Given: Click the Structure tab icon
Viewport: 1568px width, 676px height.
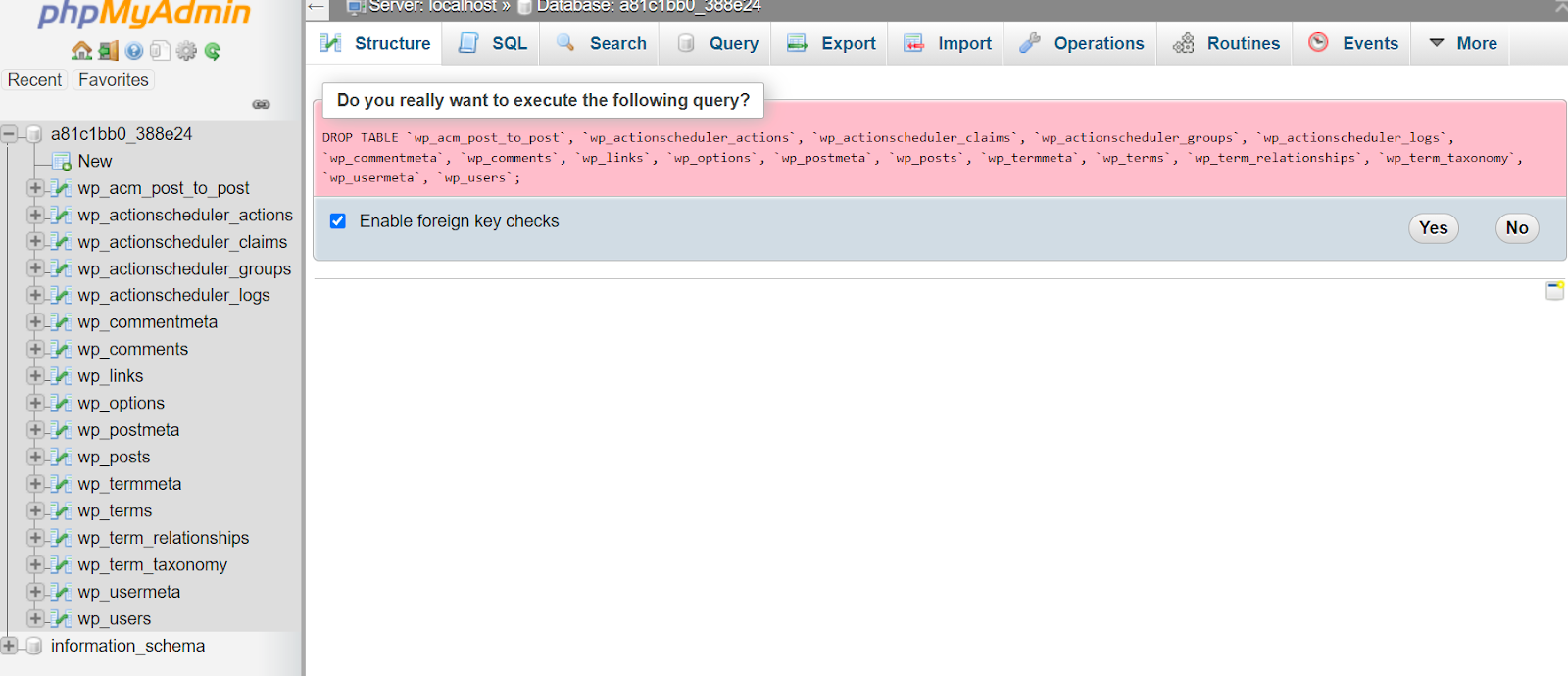Looking at the screenshot, I should 331,43.
